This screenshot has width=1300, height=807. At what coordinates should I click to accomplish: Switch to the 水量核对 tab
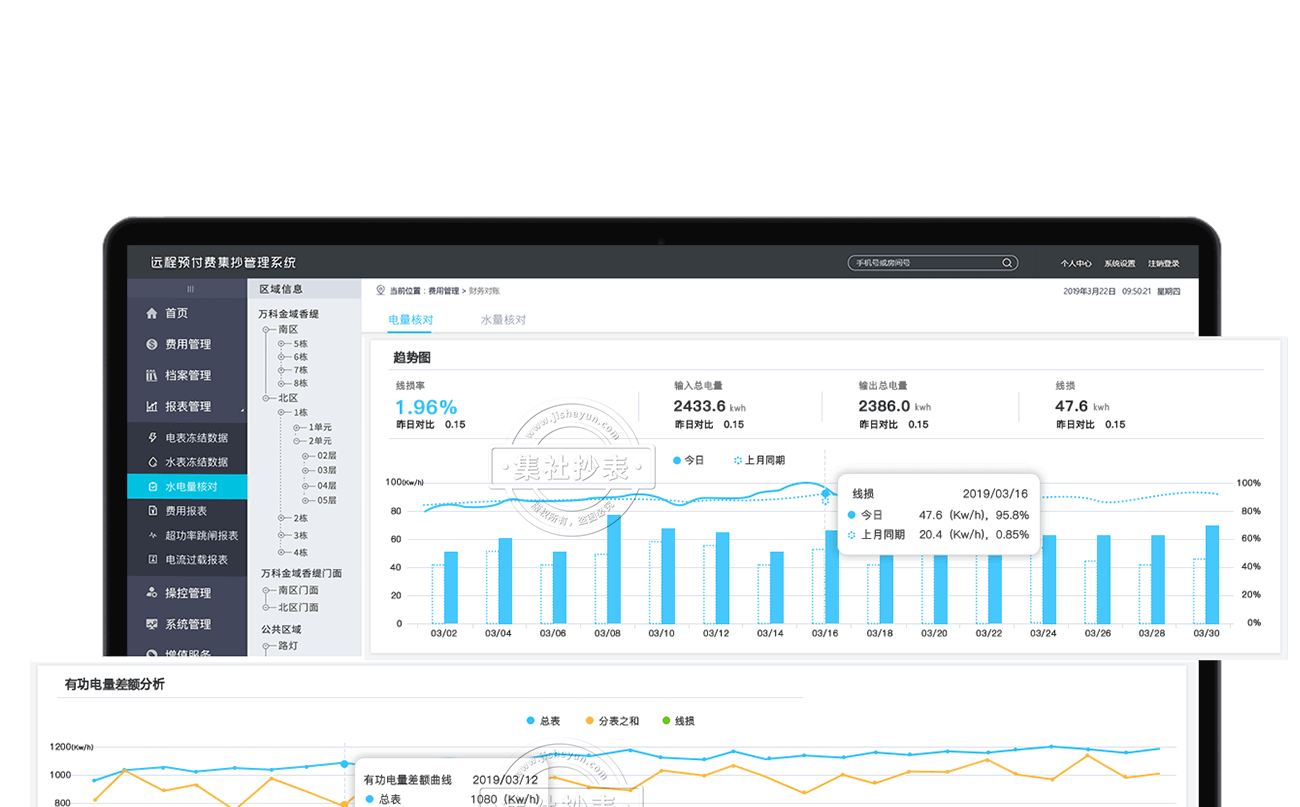pos(503,320)
